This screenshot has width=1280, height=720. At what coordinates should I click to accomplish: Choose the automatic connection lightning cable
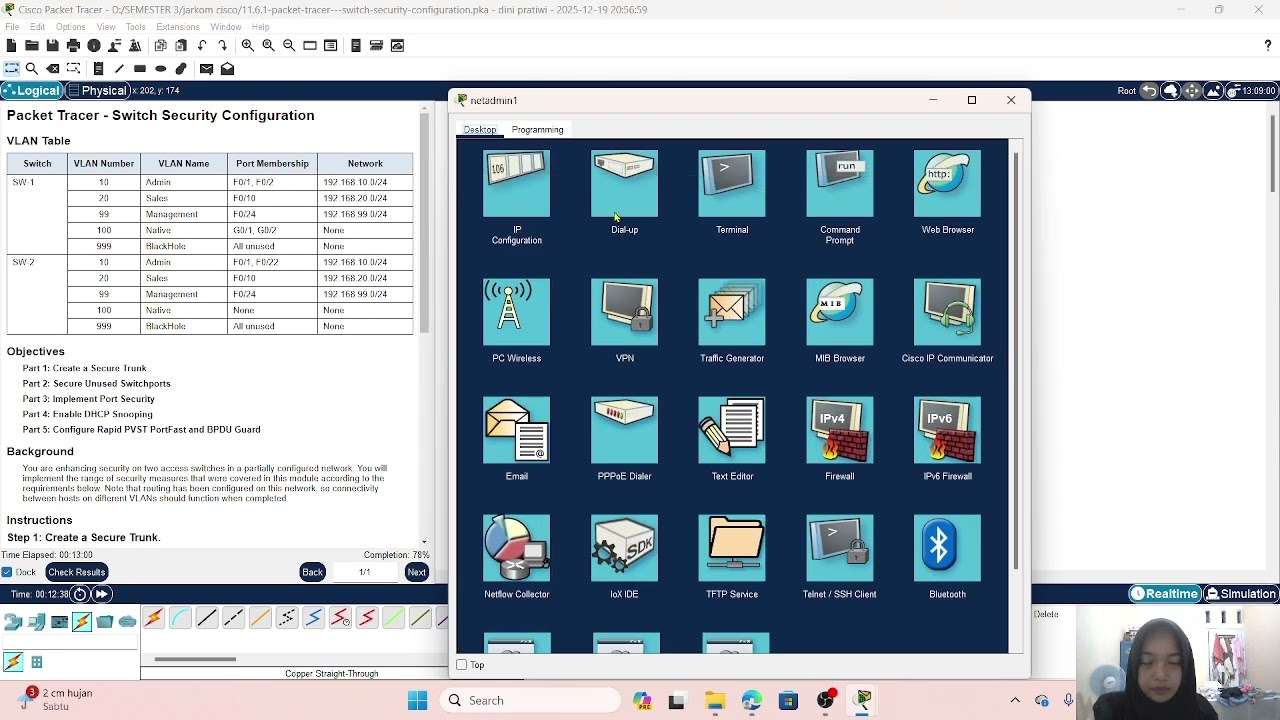point(153,619)
